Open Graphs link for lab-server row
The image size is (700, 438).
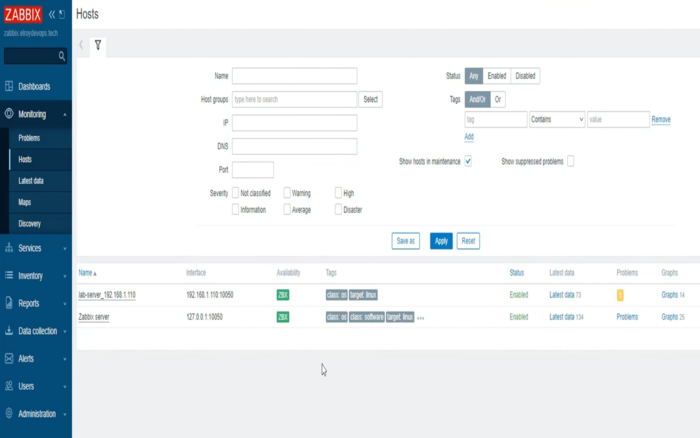click(x=669, y=295)
